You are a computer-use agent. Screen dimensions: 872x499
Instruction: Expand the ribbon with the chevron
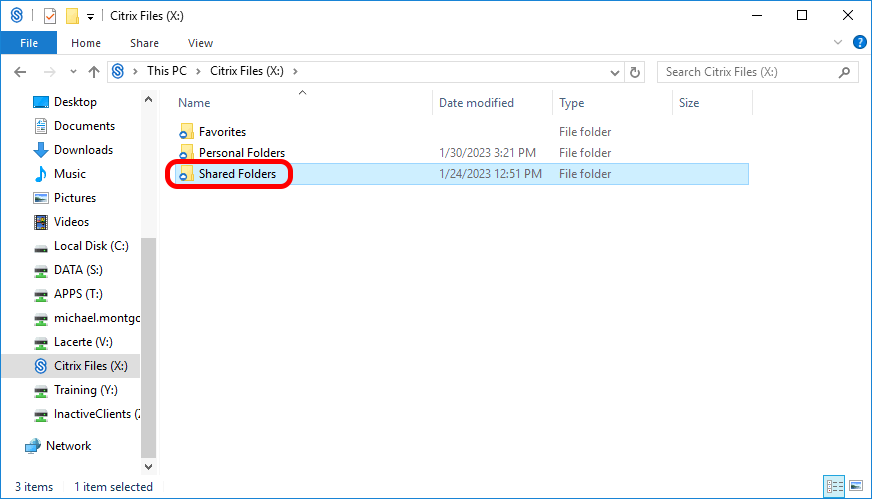tap(838, 42)
